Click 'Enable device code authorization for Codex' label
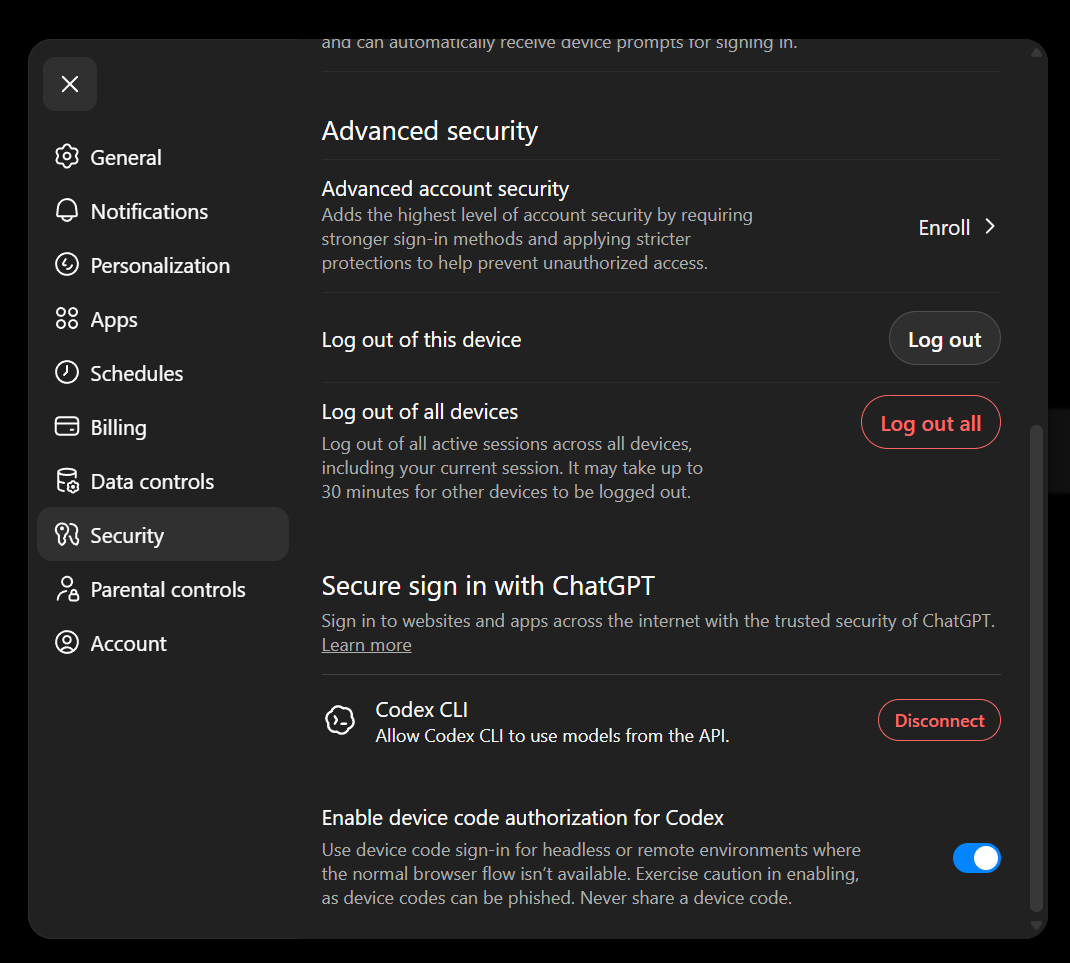 pyautogui.click(x=523, y=818)
